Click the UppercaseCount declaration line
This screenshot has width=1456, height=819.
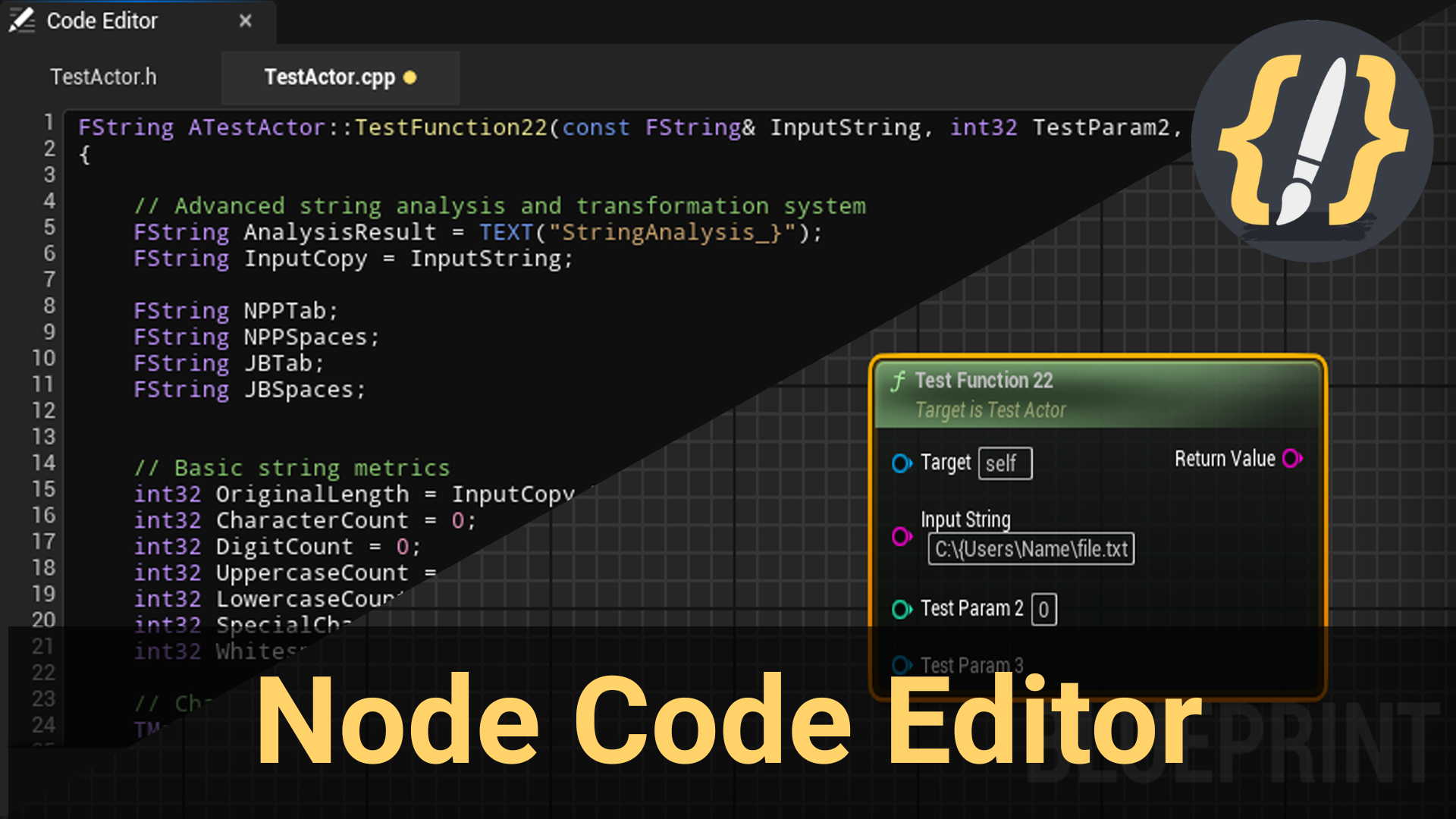[x=286, y=573]
